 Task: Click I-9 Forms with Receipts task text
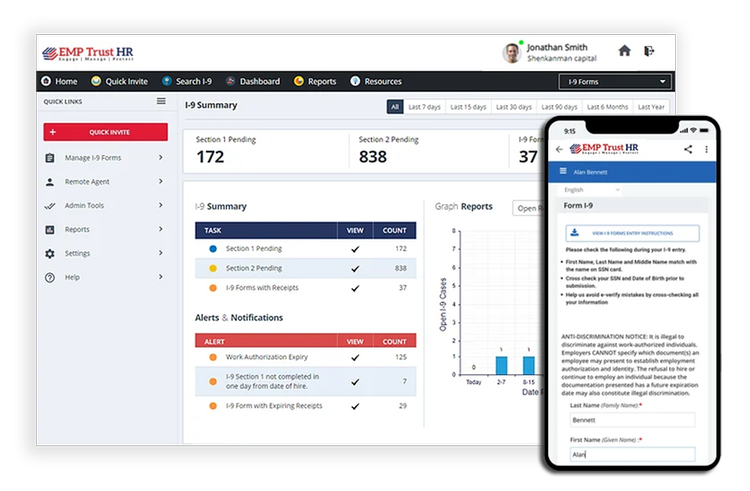[262, 288]
